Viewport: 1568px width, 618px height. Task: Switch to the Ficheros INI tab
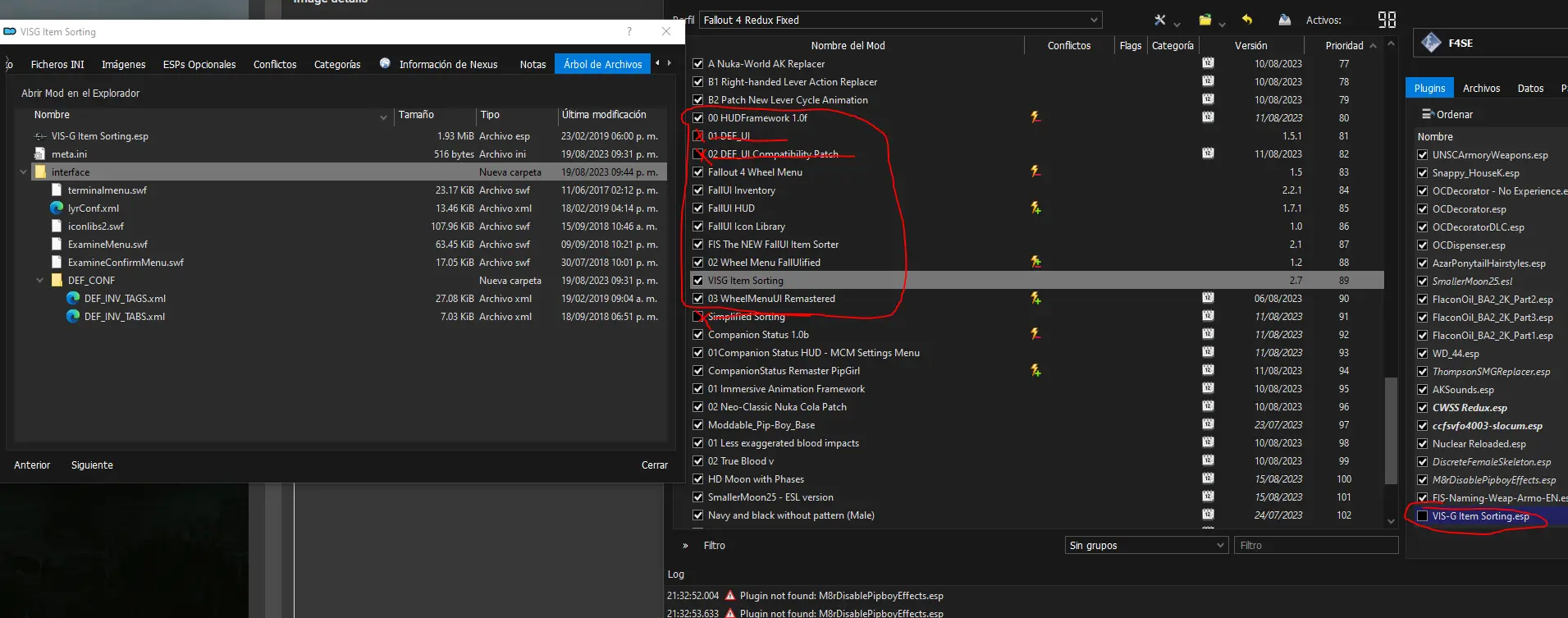coord(57,64)
